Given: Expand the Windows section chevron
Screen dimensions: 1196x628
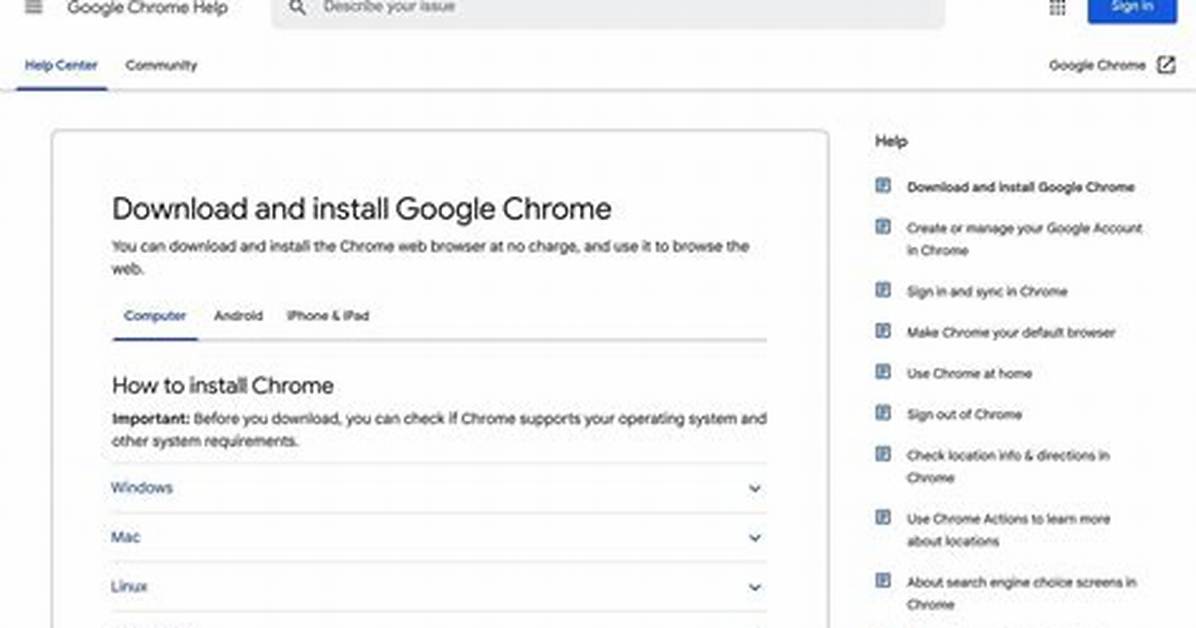Looking at the screenshot, I should pyautogui.click(x=754, y=488).
